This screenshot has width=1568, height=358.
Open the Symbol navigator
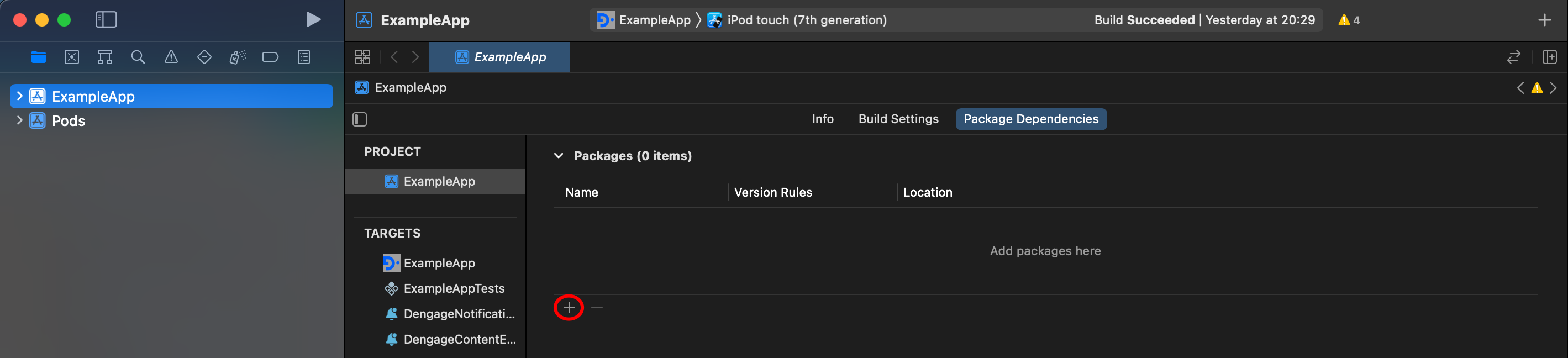pos(104,57)
